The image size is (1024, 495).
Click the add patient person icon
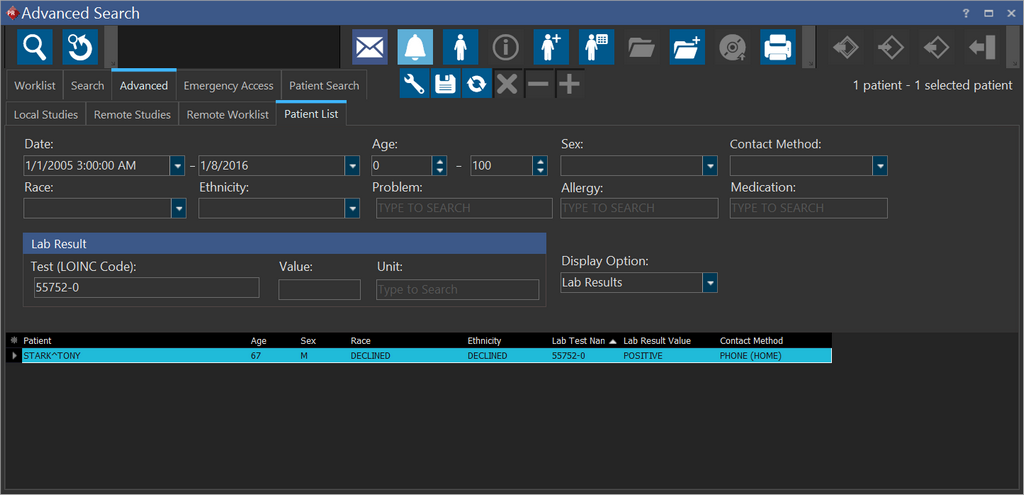coord(551,47)
